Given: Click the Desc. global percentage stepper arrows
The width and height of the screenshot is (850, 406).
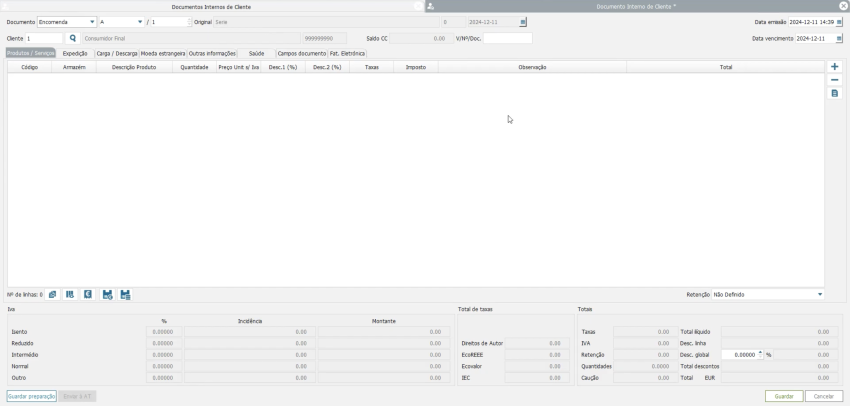Looking at the screenshot, I should click(761, 354).
